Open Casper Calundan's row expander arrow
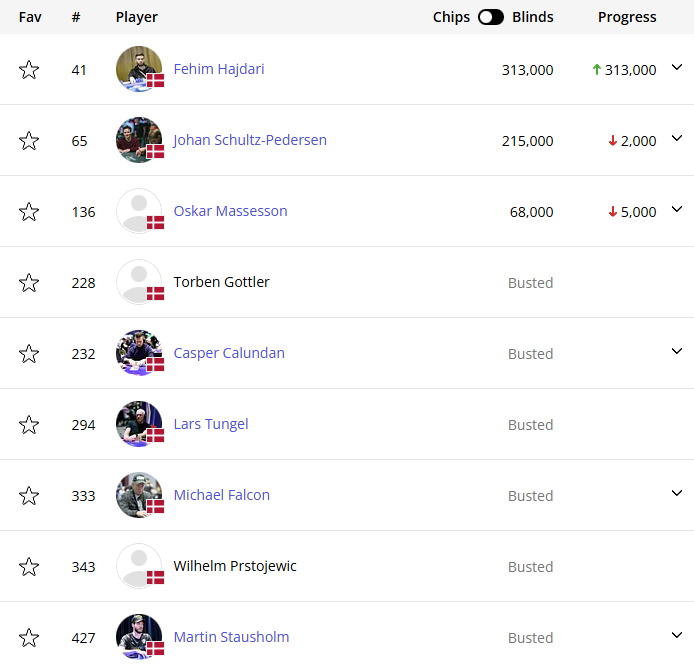Viewport: 694px width, 669px height. [677, 351]
